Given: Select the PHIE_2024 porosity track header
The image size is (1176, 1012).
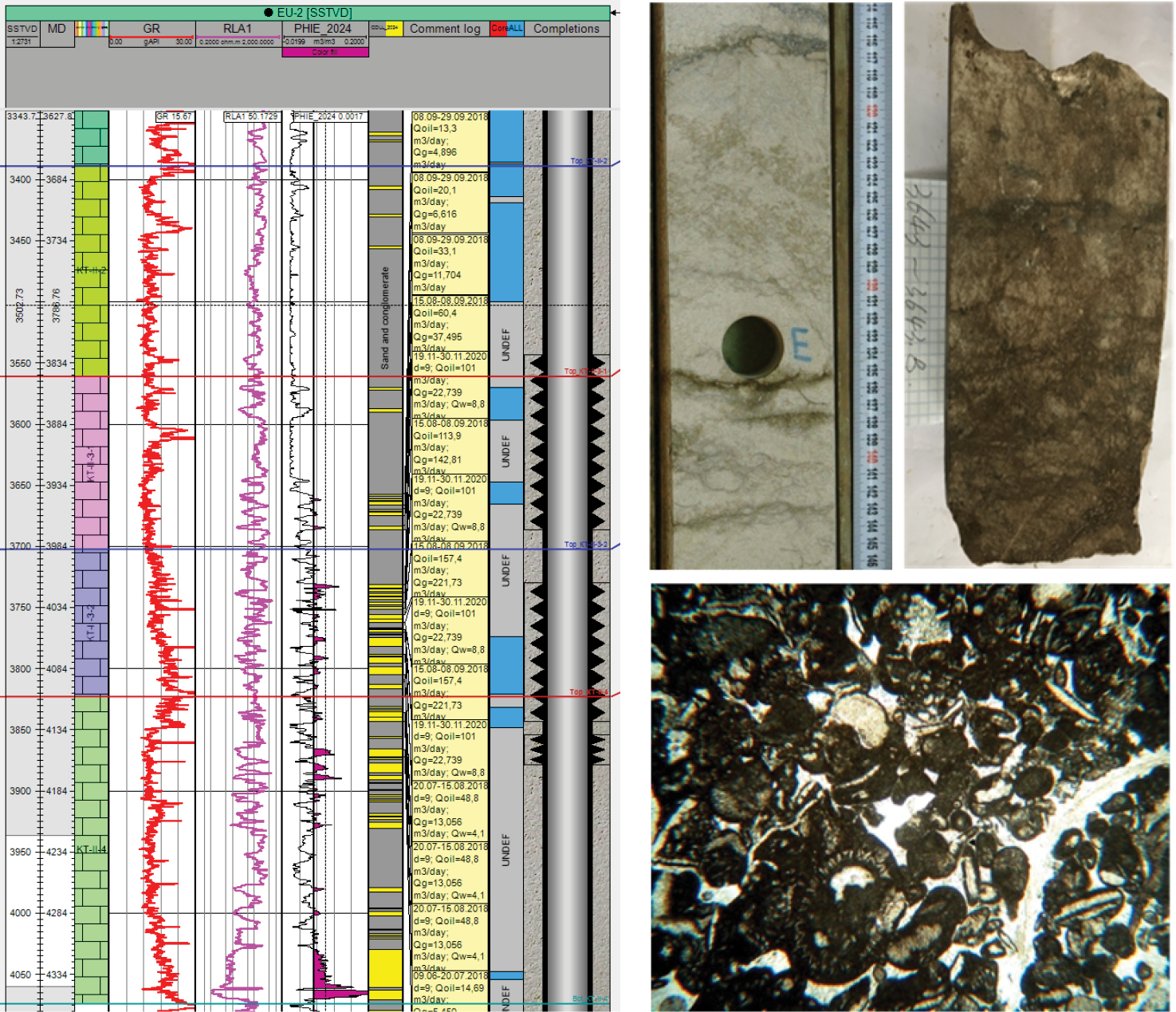Looking at the screenshot, I should point(323,29).
